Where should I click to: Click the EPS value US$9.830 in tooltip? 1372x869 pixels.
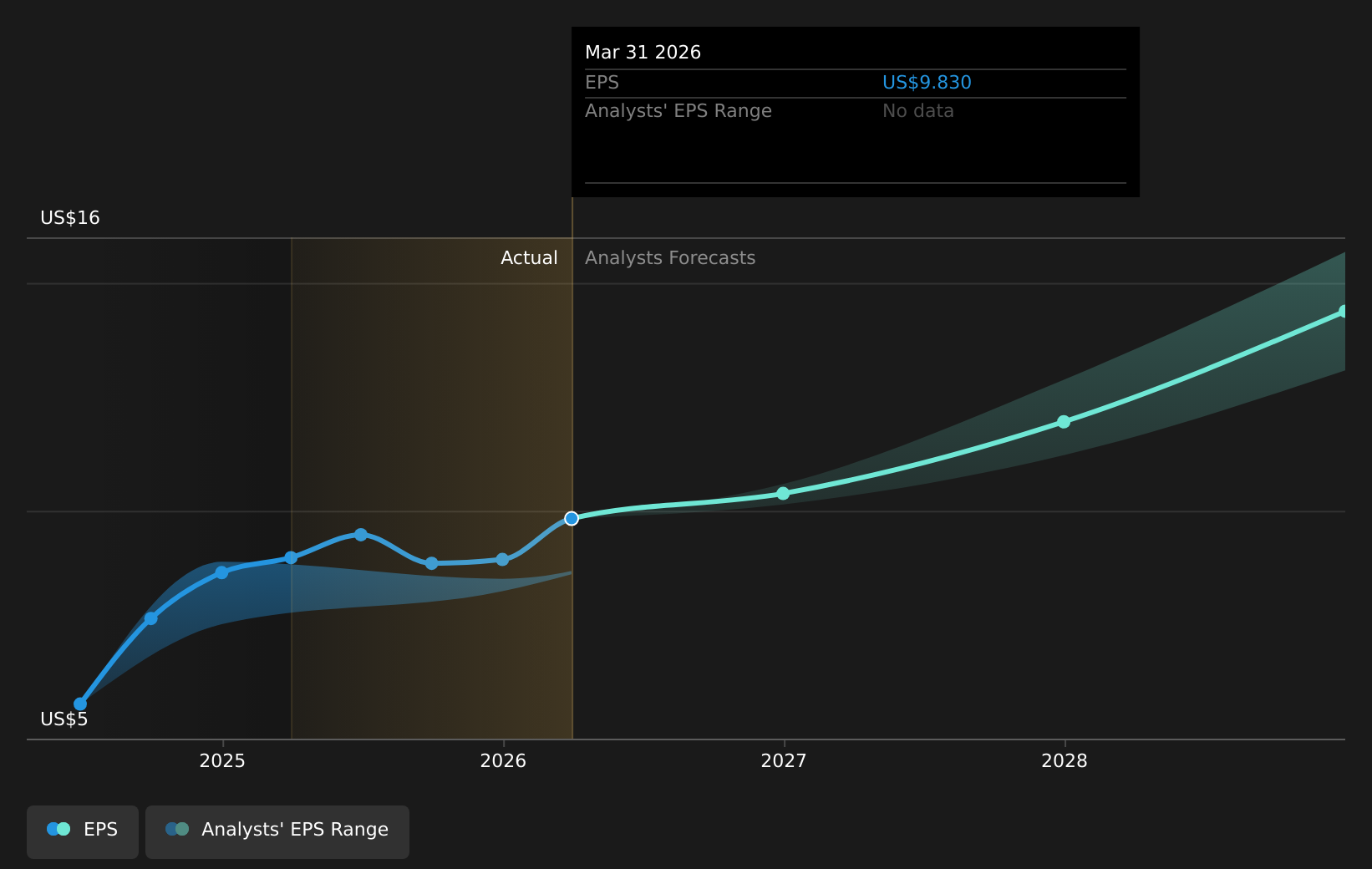coord(927,83)
